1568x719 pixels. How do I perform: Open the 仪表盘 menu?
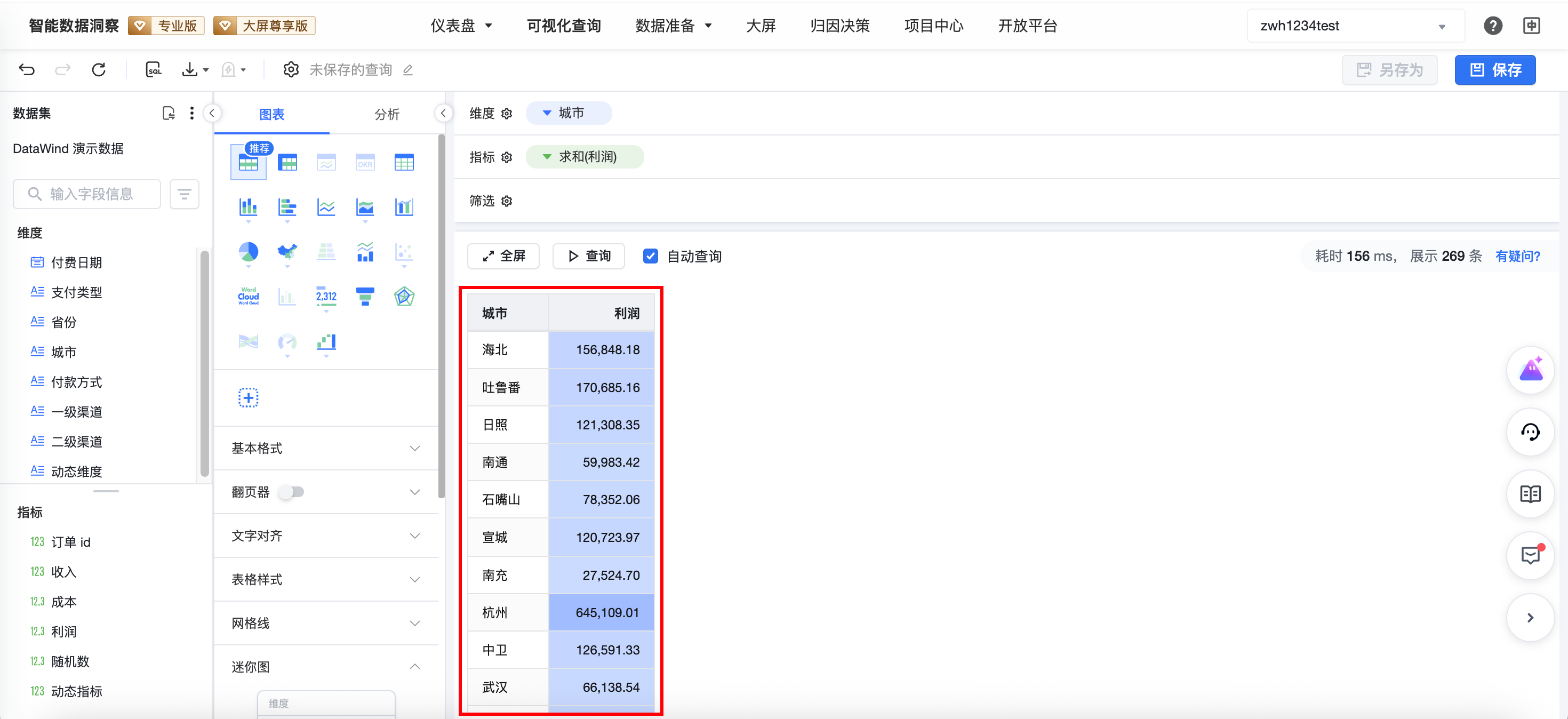[461, 26]
